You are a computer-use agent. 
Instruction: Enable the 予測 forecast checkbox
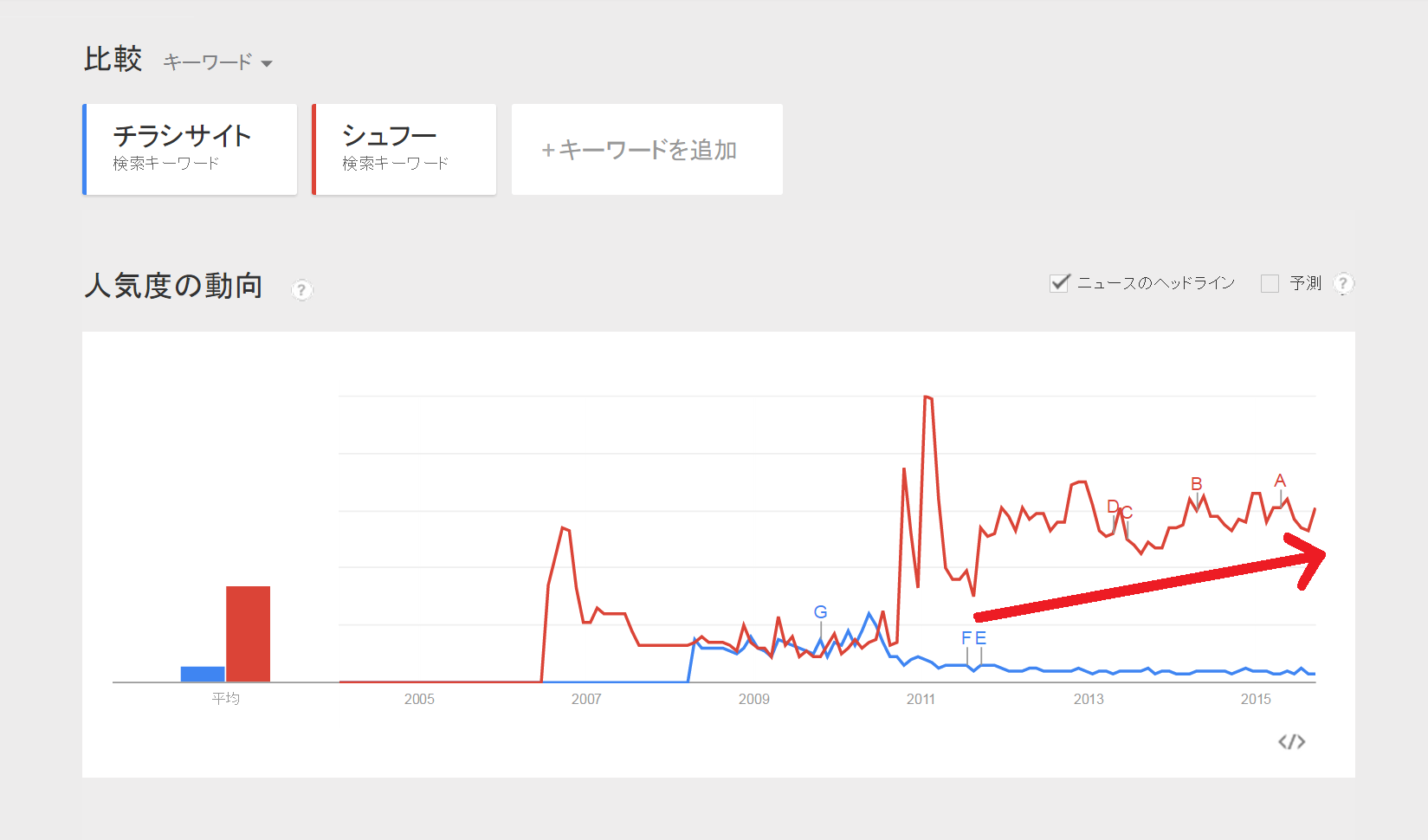click(x=1270, y=283)
